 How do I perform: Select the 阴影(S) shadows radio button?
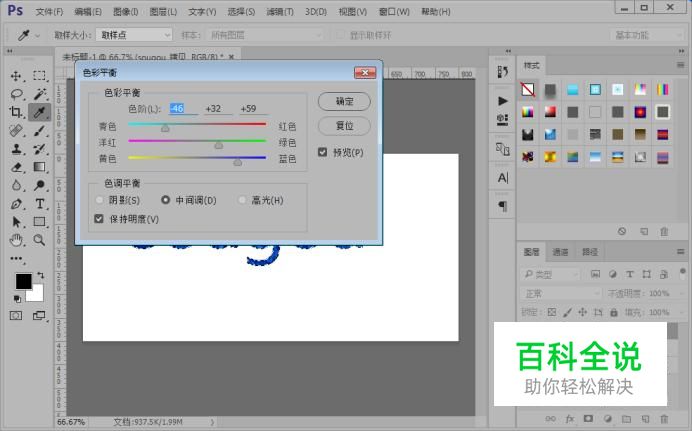coord(100,200)
